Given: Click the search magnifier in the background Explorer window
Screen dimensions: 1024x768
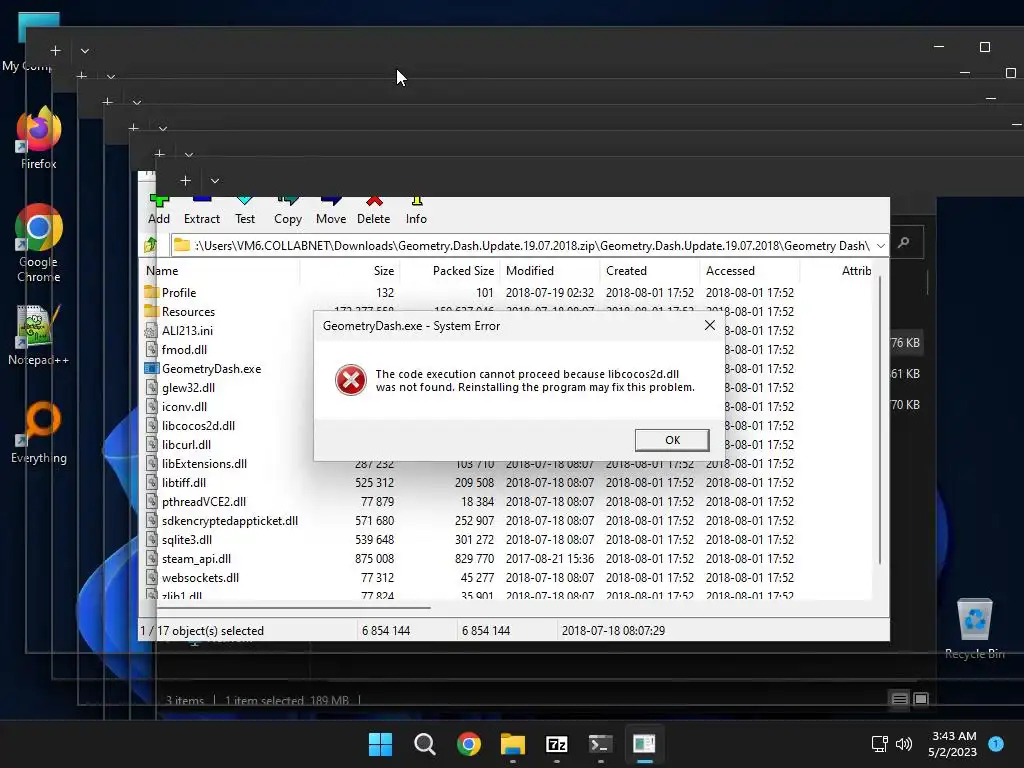Looking at the screenshot, I should point(904,242).
